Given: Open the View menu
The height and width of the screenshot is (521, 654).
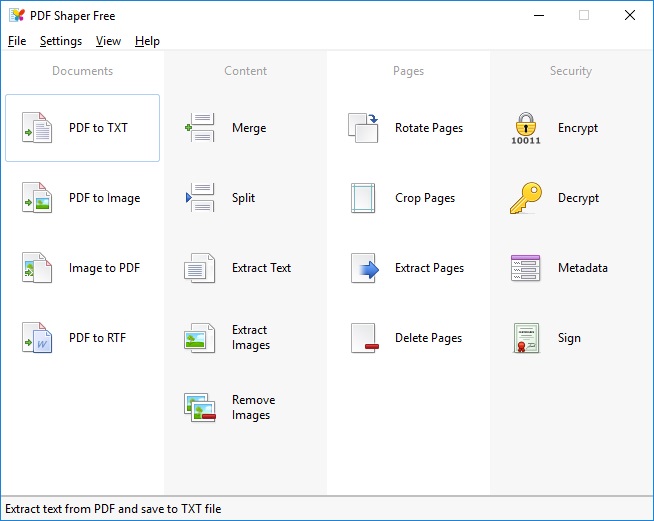Looking at the screenshot, I should [108, 41].
